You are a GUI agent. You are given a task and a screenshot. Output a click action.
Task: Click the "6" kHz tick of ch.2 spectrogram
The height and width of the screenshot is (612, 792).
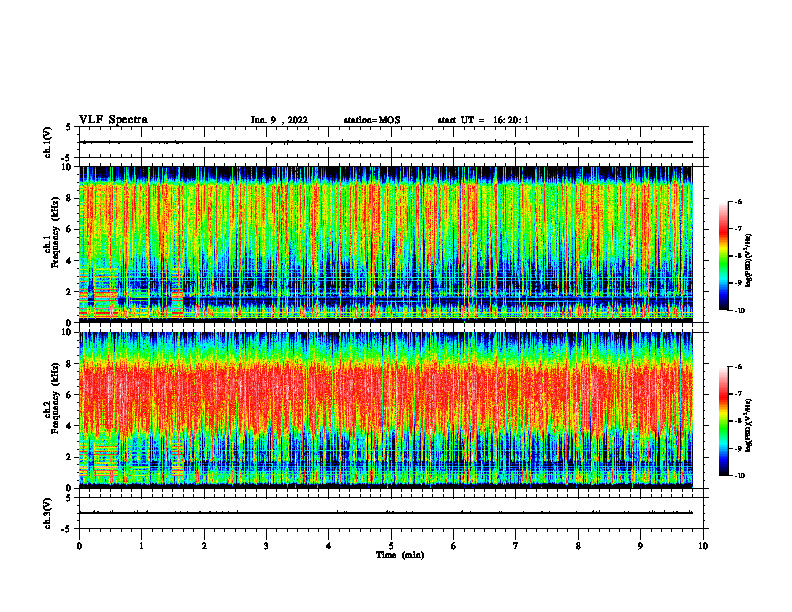[x=69, y=395]
